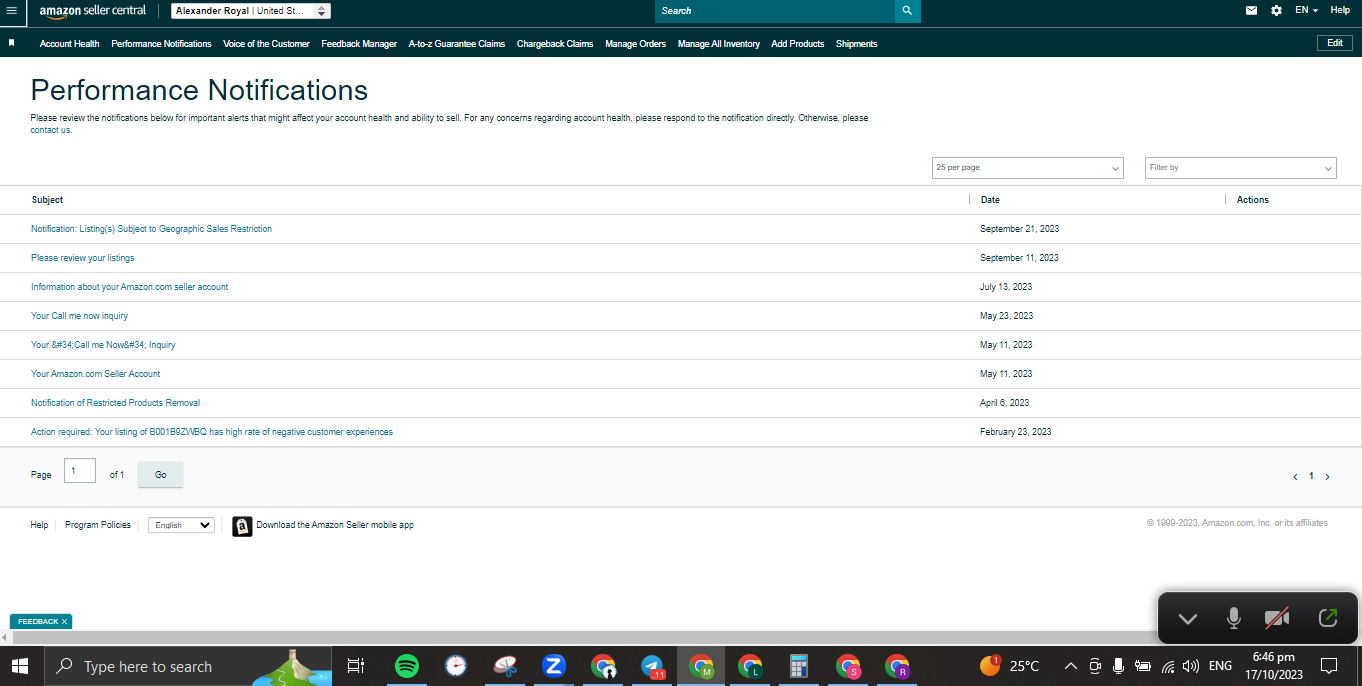This screenshot has width=1362, height=686.
Task: Open the clock app on taskbar
Action: [456, 666]
